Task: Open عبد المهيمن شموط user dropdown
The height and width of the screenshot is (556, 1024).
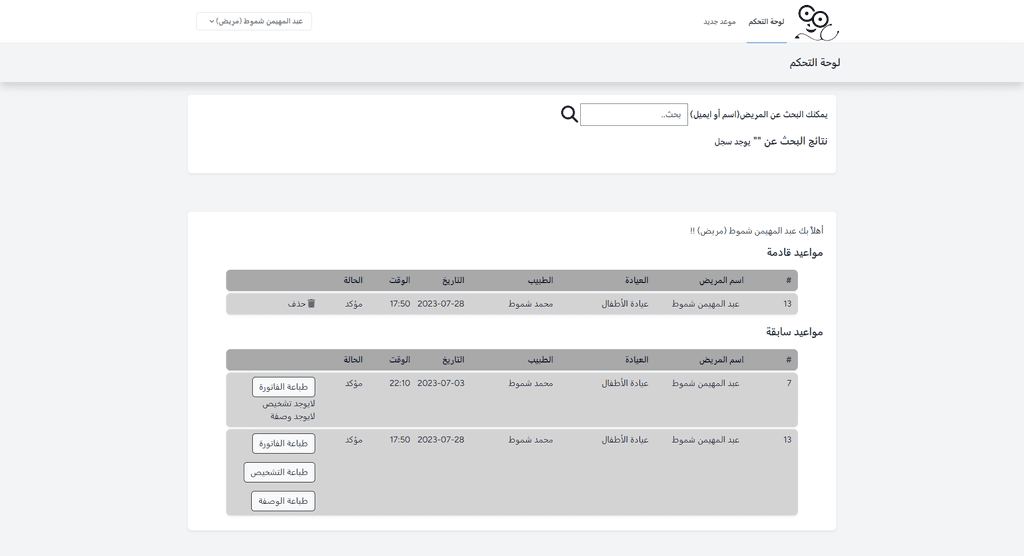Action: click(254, 21)
